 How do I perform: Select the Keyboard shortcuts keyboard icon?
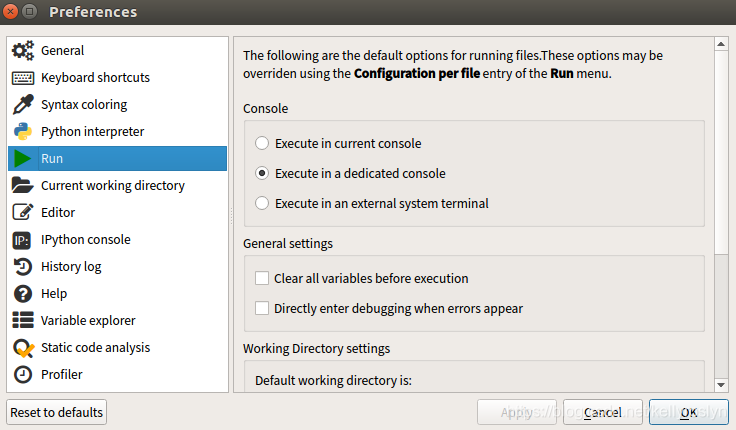22,78
